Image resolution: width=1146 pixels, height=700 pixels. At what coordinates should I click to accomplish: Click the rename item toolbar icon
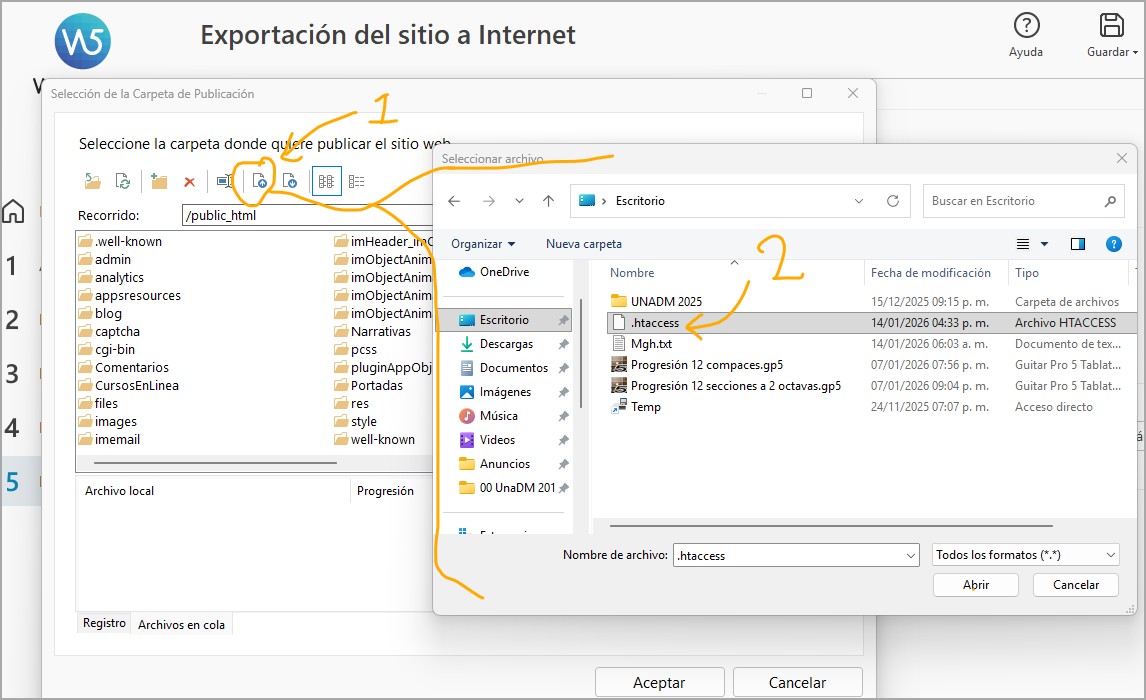pyautogui.click(x=225, y=181)
